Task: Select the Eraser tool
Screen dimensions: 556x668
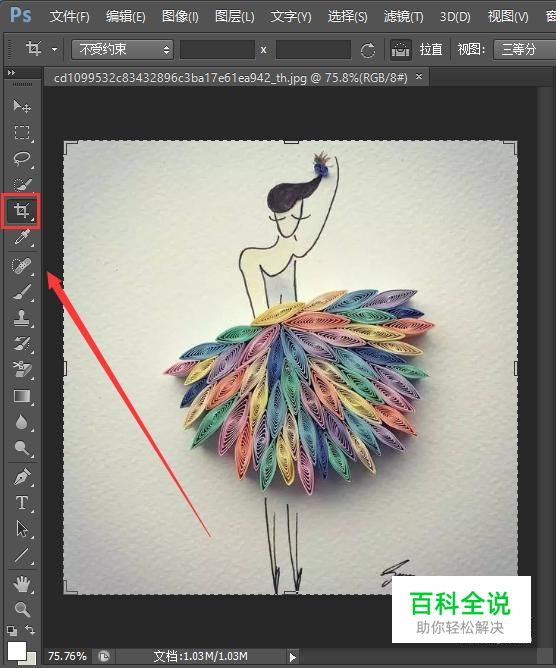Action: point(22,370)
